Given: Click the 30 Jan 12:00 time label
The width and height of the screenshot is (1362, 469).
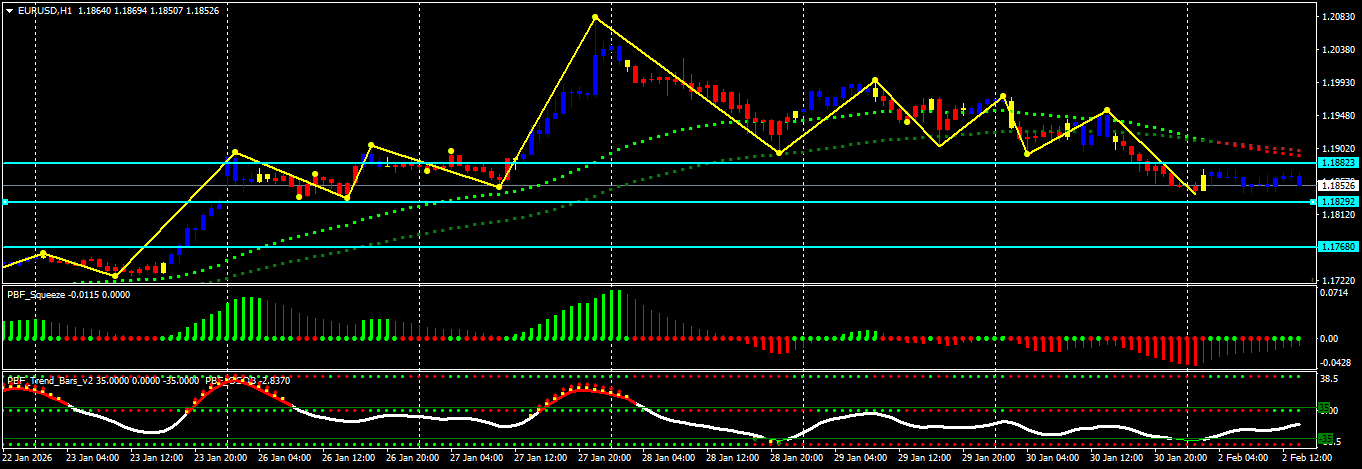Looking at the screenshot, I should click(x=1116, y=457).
